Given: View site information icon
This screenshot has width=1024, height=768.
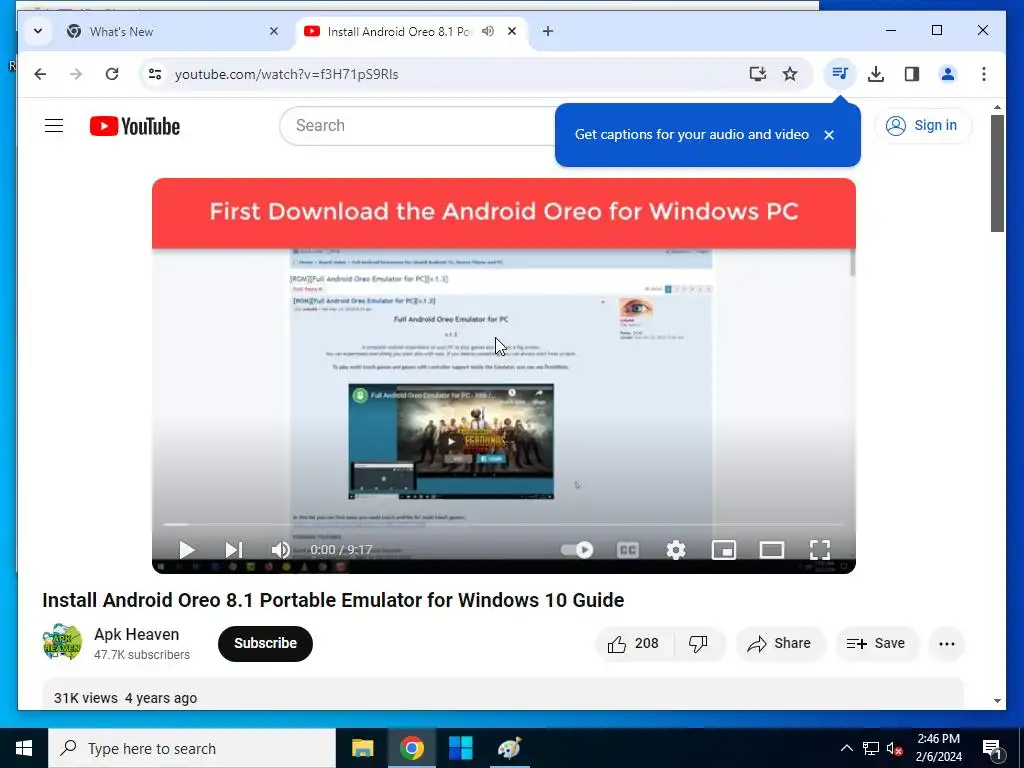Looking at the screenshot, I should coord(155,74).
